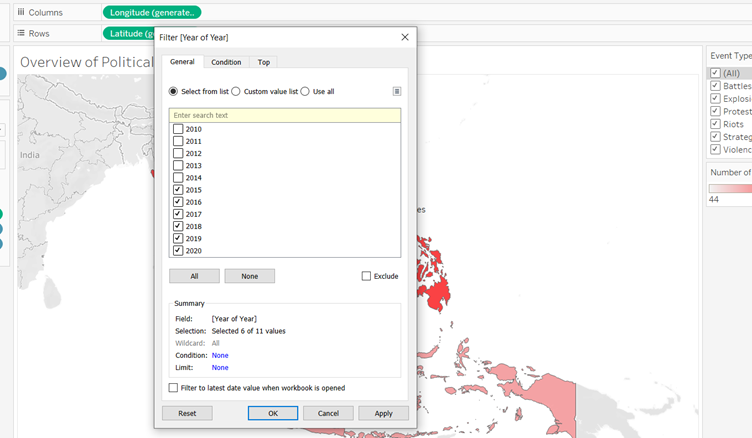Open the list options menu icon
This screenshot has height=438, width=752.
pos(396,91)
